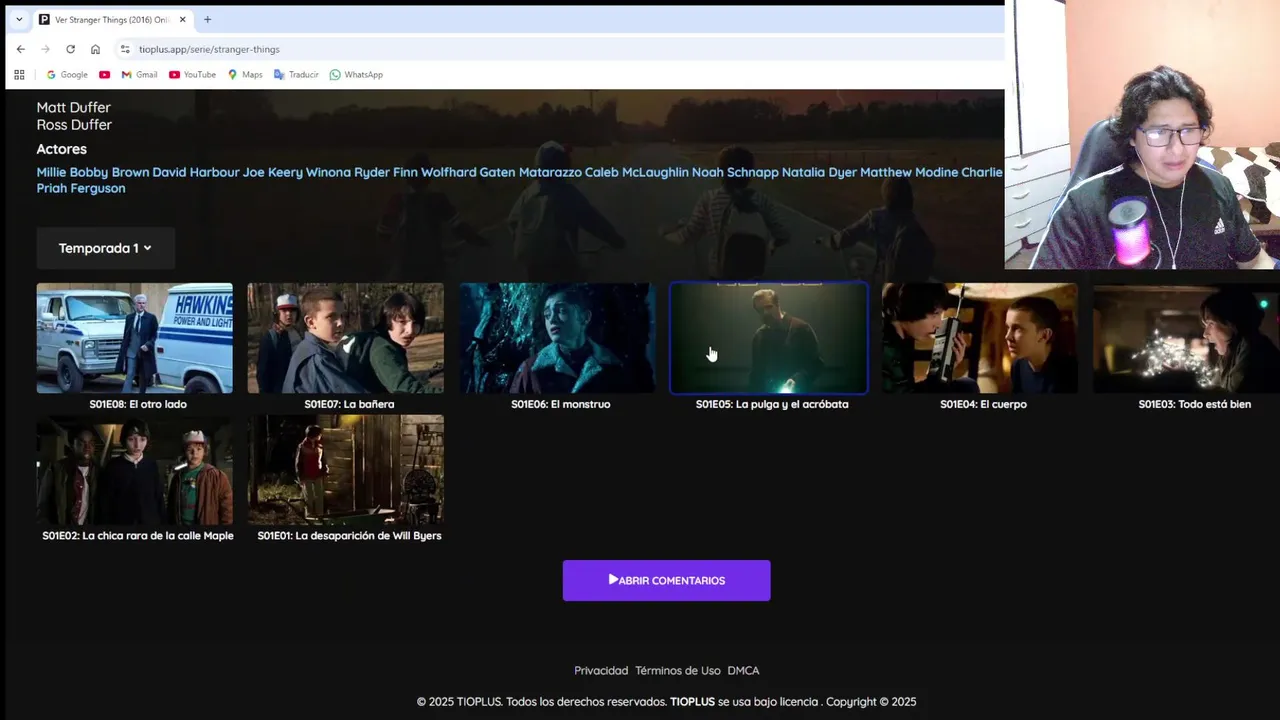Click the S01E04: El cuerpo title
Screen dimensions: 1280x720
[983, 404]
